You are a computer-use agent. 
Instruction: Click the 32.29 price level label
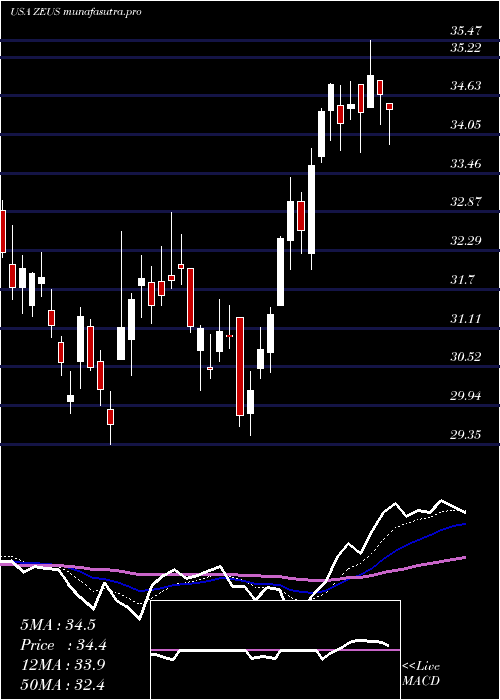click(466, 241)
